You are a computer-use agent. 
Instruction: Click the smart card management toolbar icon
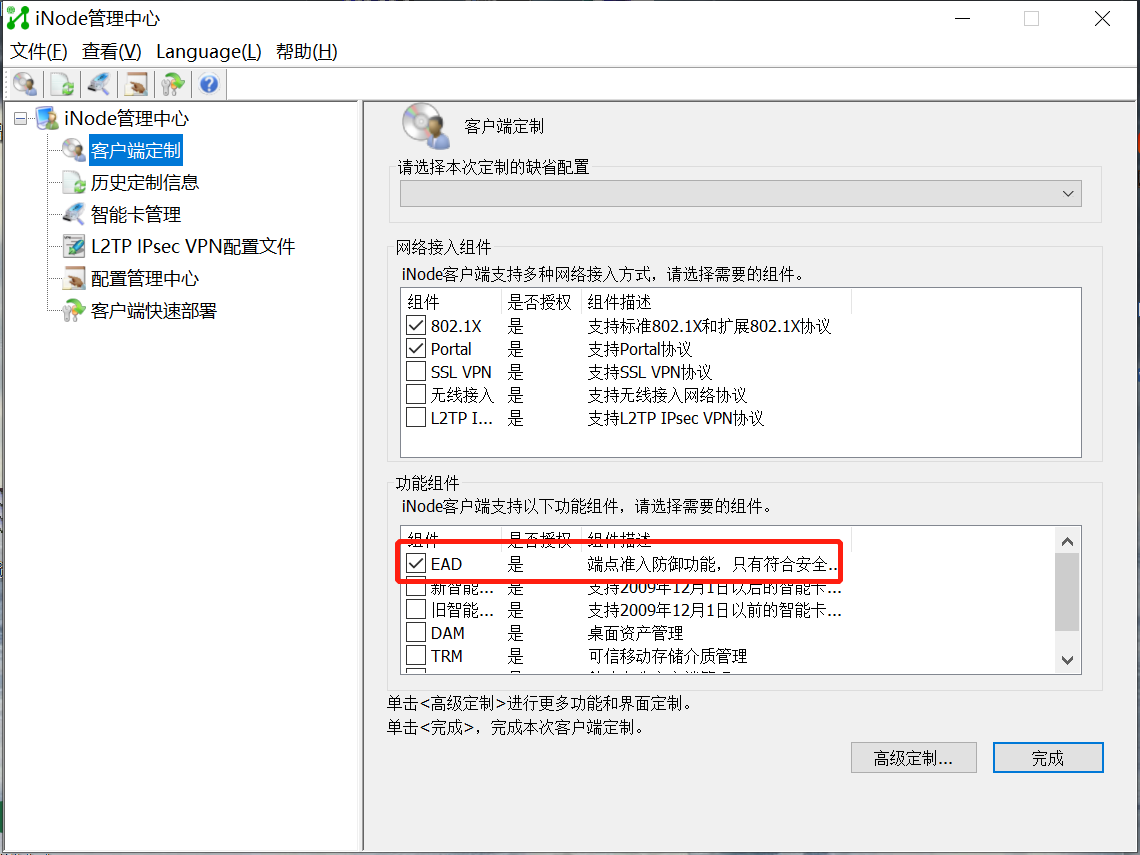click(x=99, y=84)
